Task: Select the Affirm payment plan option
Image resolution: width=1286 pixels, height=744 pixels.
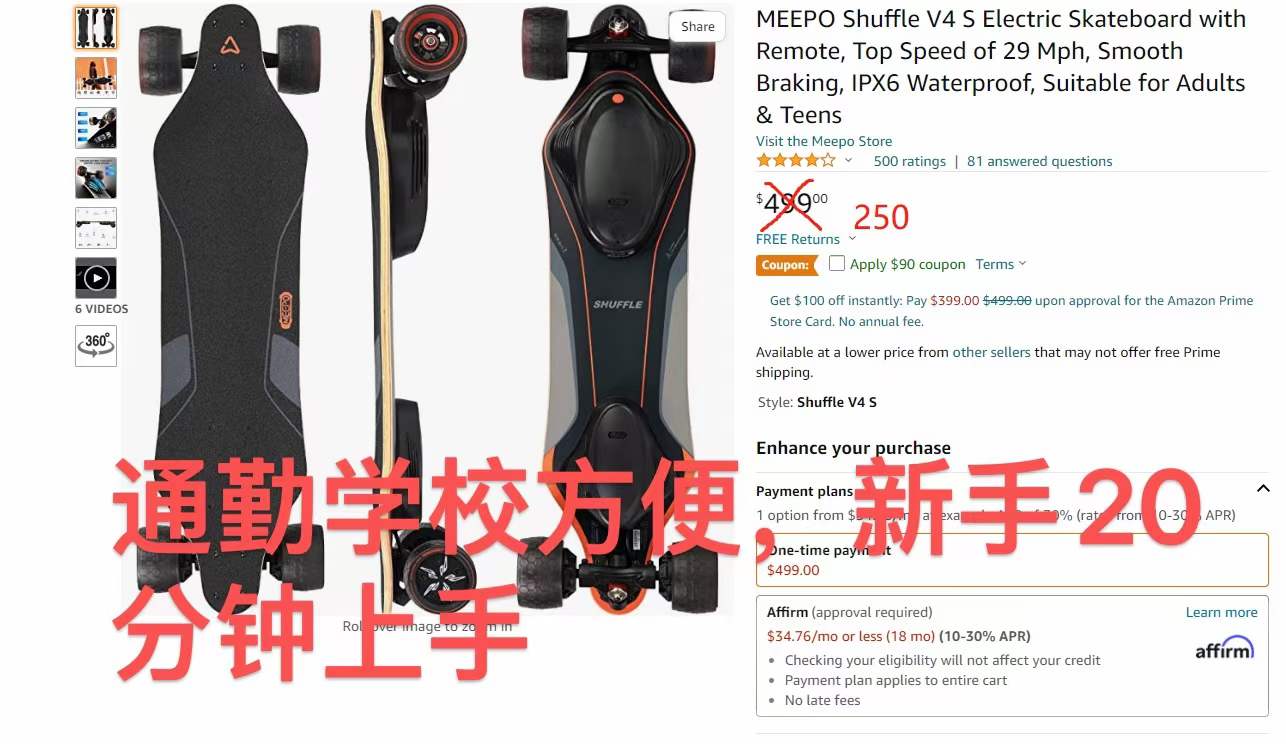Action: 1013,656
